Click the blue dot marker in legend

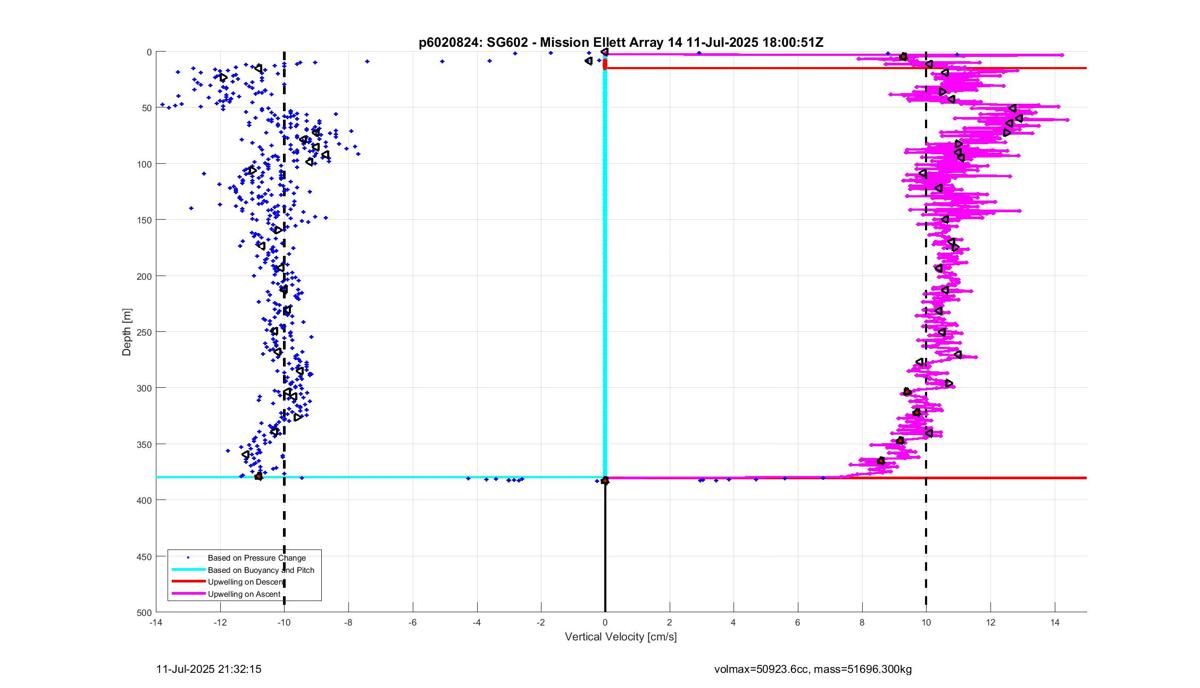(186, 557)
